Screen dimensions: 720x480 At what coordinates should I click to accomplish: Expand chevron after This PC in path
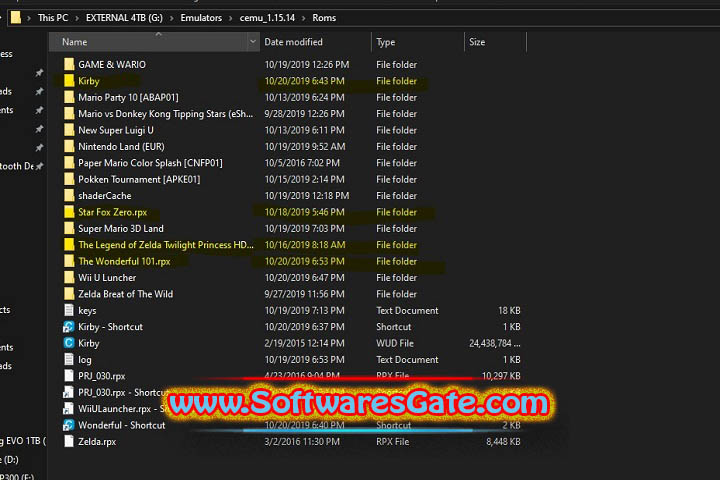point(77,18)
